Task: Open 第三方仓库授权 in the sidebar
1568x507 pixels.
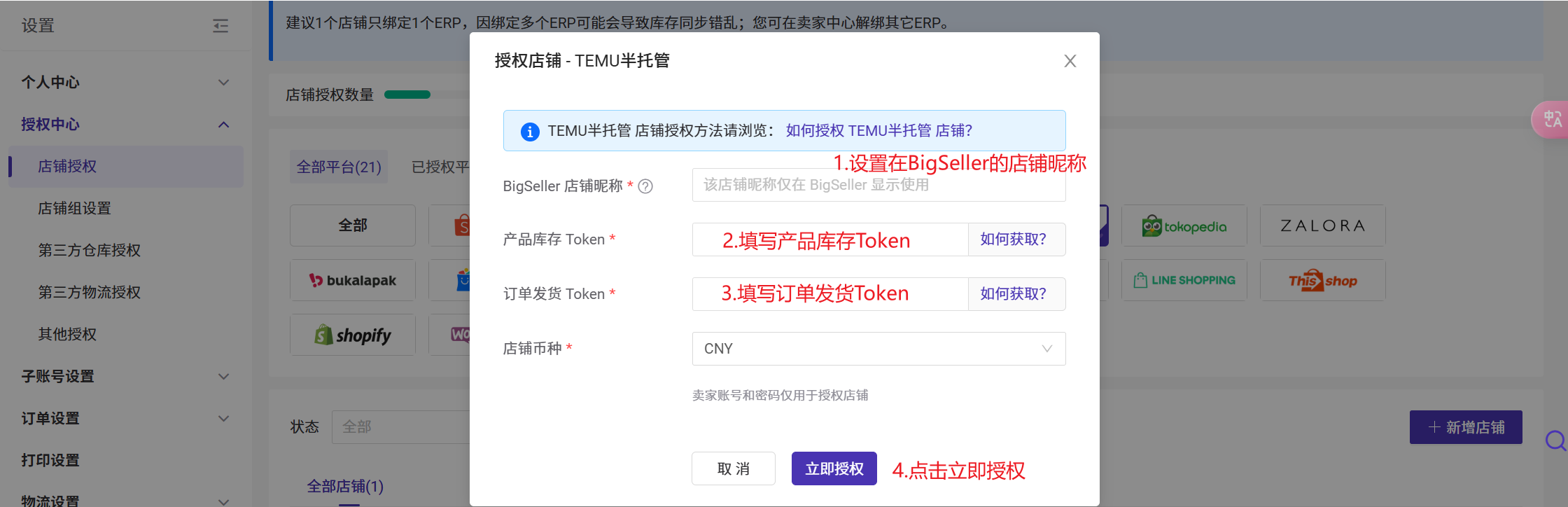Action: click(x=89, y=250)
